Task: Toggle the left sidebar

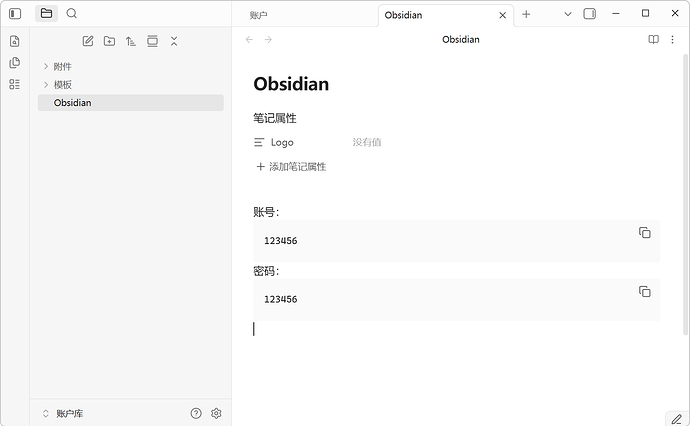Action: pos(15,14)
